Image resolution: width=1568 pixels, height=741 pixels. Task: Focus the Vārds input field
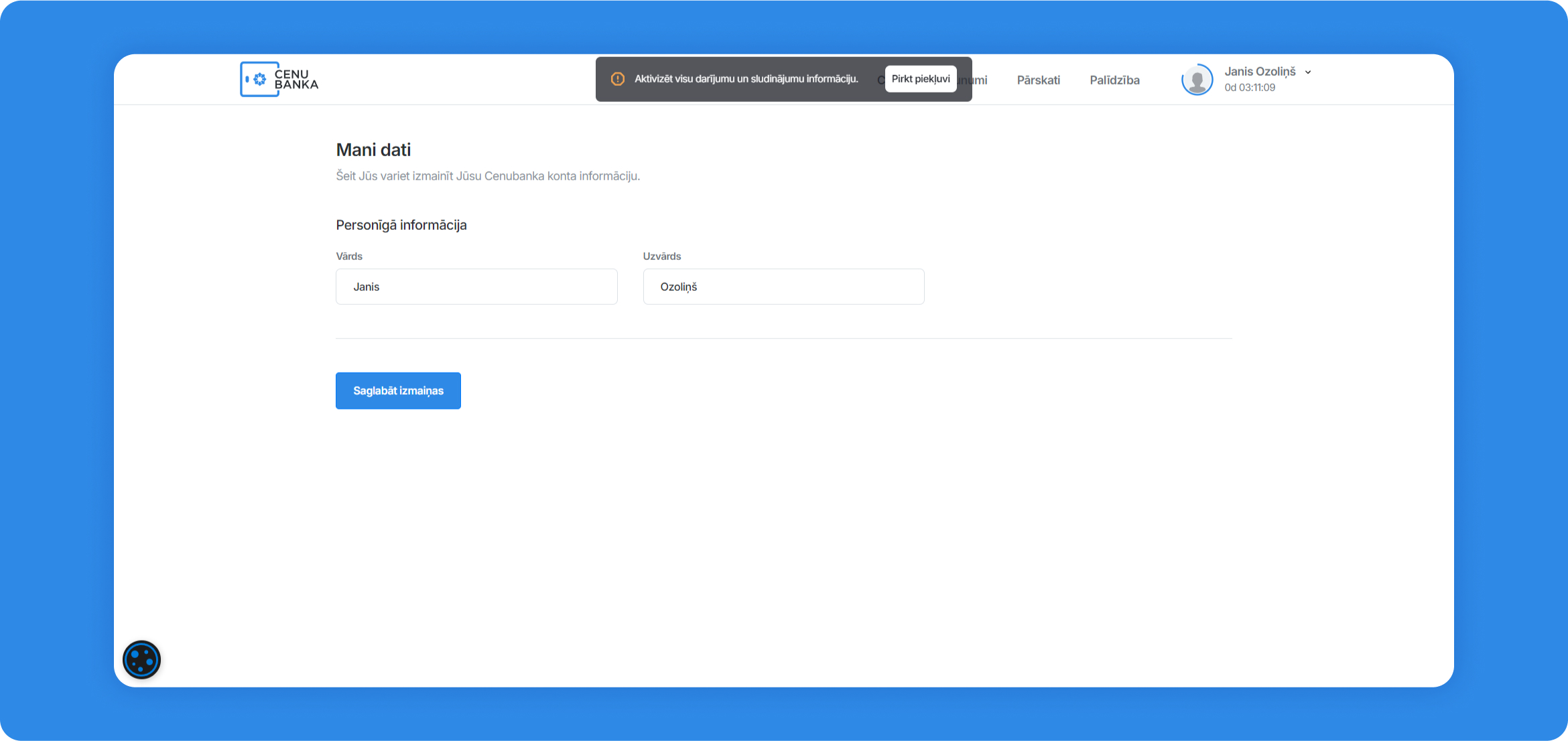(476, 287)
